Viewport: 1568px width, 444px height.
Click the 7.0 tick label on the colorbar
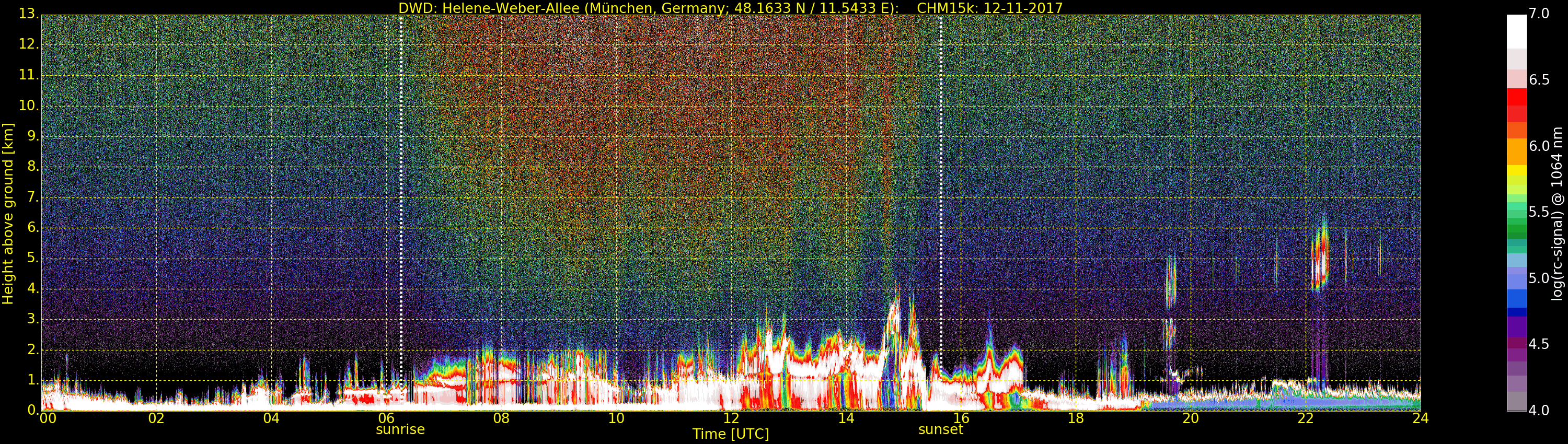coord(1539,14)
